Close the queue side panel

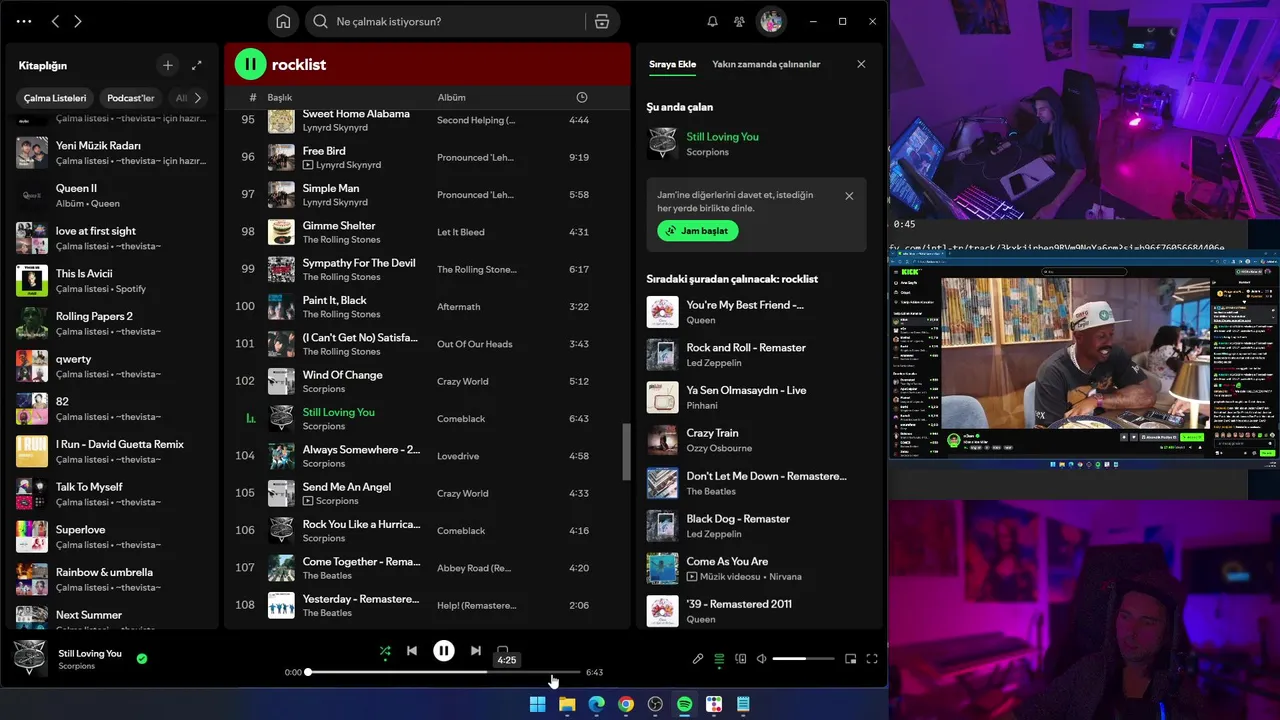coord(861,64)
